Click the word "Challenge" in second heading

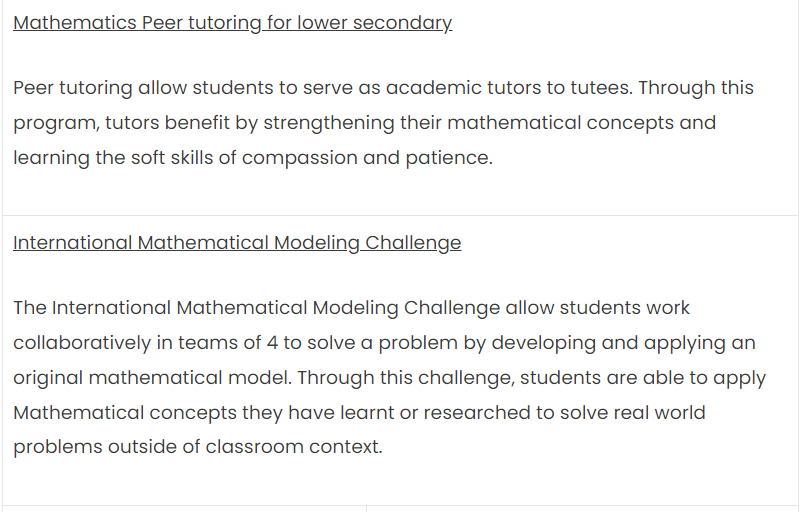click(x=413, y=243)
